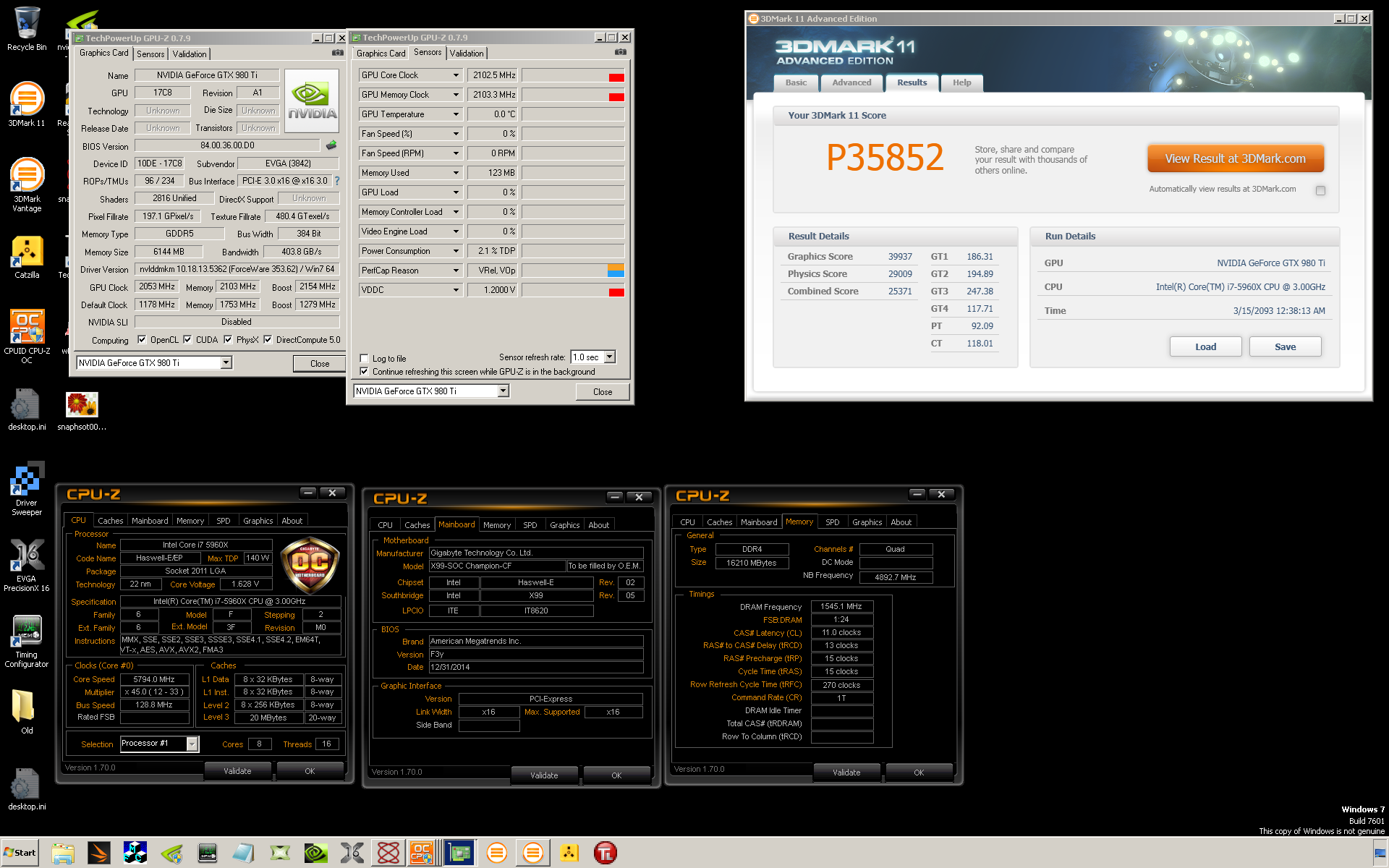1389x868 pixels.
Task: Launch EVGA PrecisionX 16 desktop icon
Action: 27,566
